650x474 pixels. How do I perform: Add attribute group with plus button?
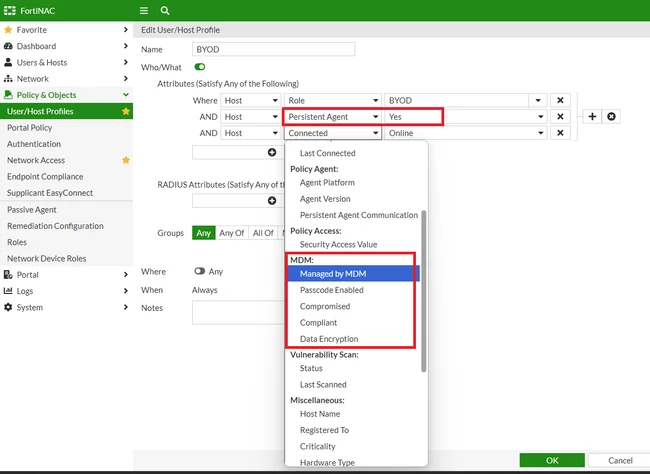click(592, 117)
